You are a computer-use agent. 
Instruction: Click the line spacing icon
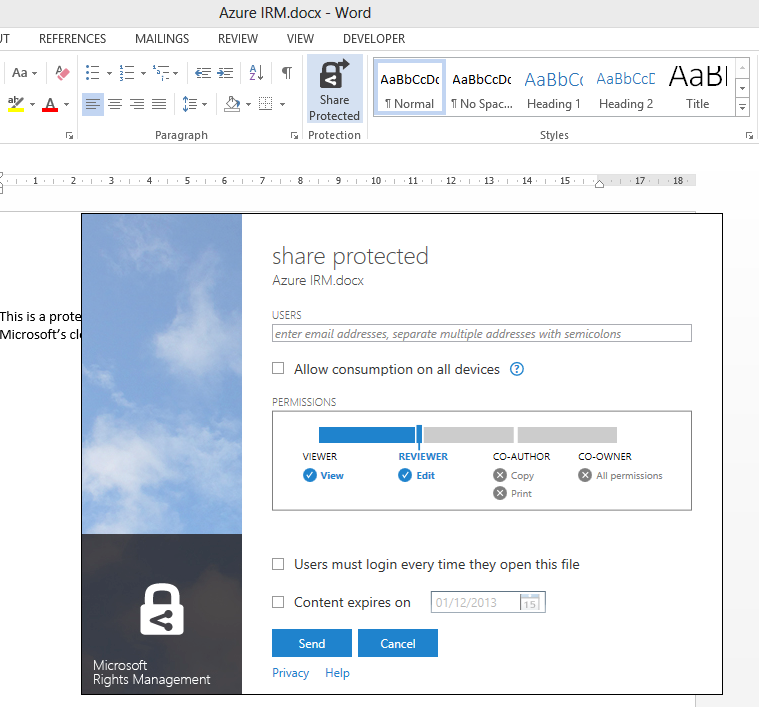point(190,104)
